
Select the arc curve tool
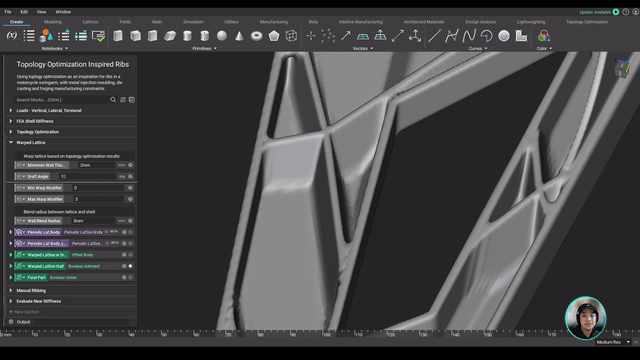click(x=487, y=36)
